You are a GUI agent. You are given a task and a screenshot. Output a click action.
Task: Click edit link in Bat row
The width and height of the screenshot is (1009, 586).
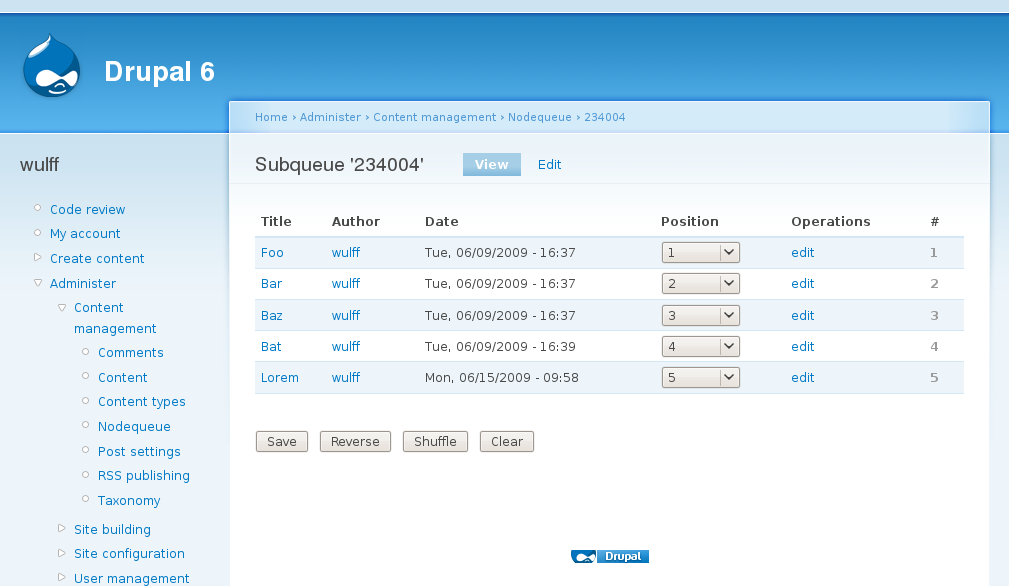click(x=802, y=347)
